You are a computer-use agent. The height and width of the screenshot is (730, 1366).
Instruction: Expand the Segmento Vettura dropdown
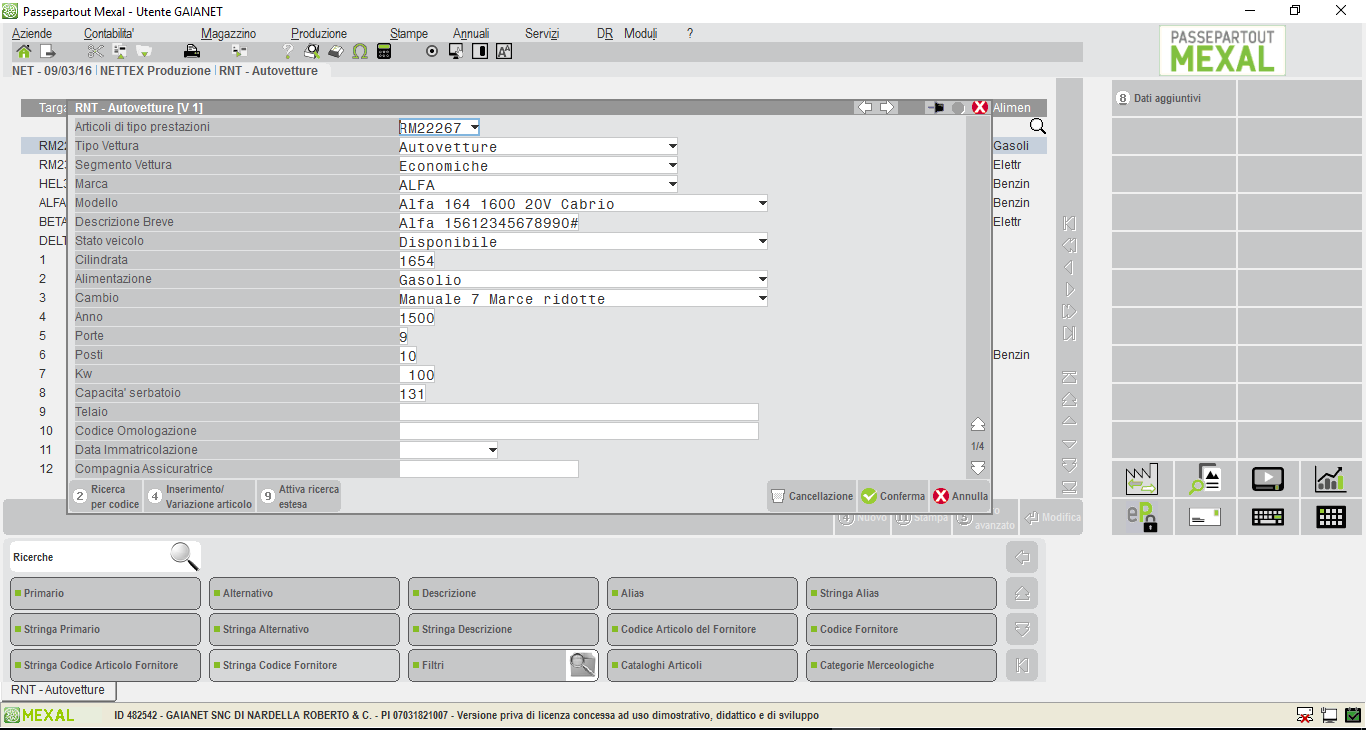point(673,166)
